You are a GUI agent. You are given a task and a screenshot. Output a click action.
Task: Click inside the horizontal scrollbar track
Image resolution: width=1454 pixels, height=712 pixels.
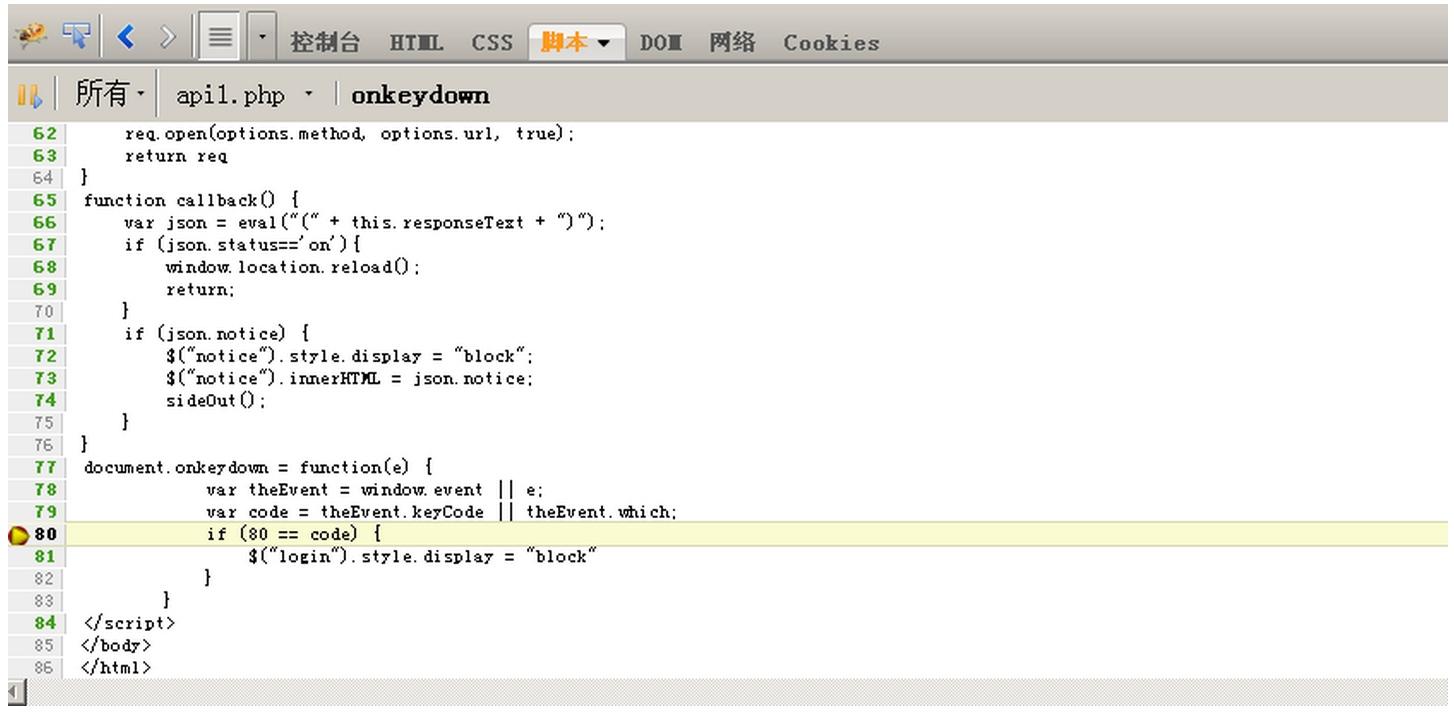(x=738, y=691)
